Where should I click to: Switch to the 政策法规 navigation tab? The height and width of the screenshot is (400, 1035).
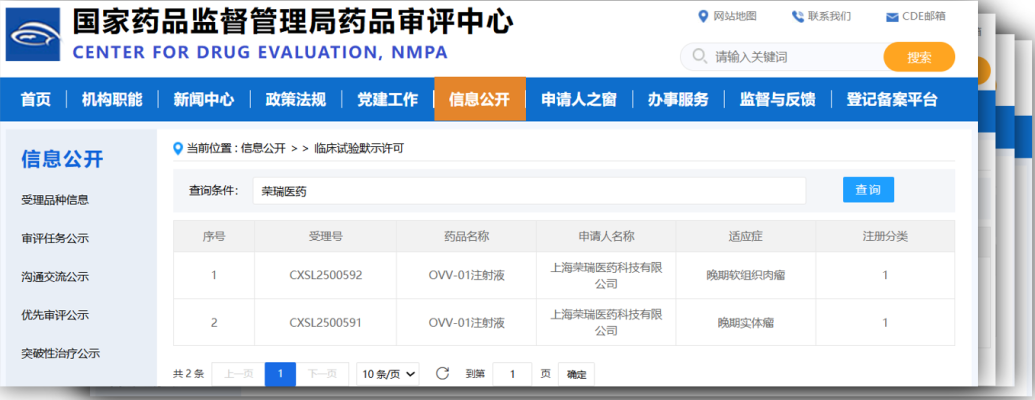[x=295, y=99]
